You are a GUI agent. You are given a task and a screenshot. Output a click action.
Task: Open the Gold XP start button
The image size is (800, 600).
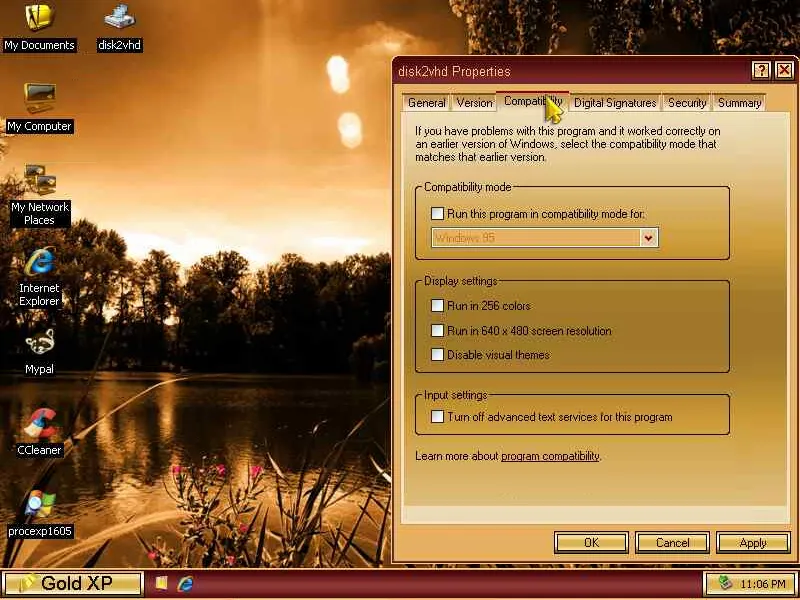[x=72, y=583]
